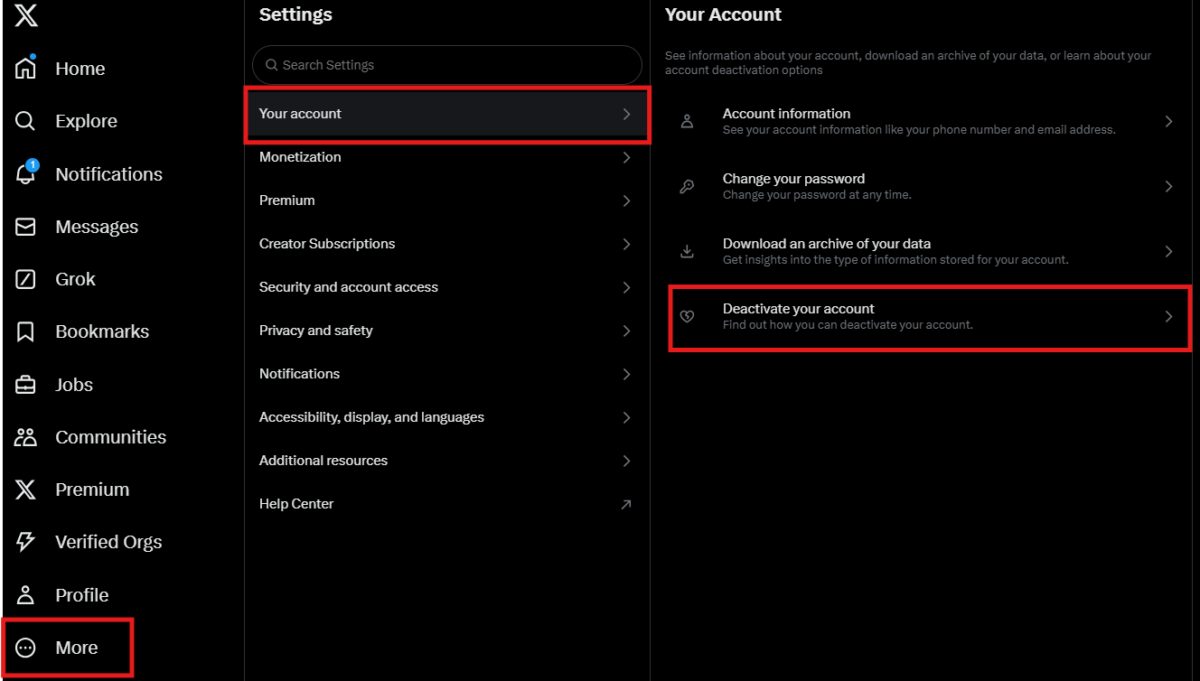Click the Home house icon
Screen dimensions: 1200x681
(x=26, y=68)
